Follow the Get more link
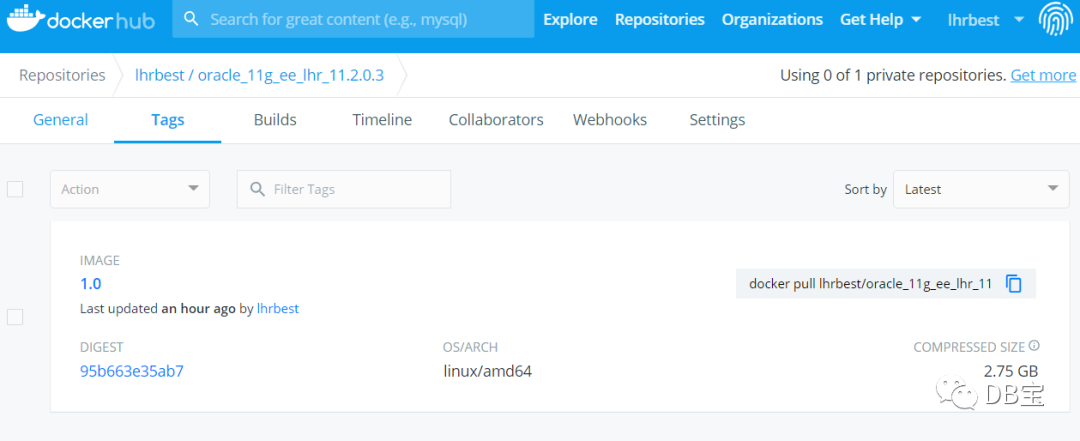Image resolution: width=1080 pixels, height=441 pixels. 1043,75
